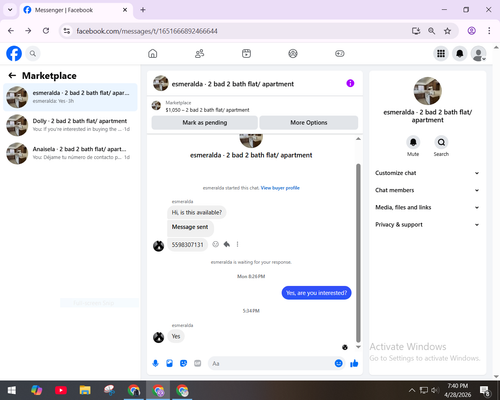Mute this chat with the bell icon

(x=413, y=142)
